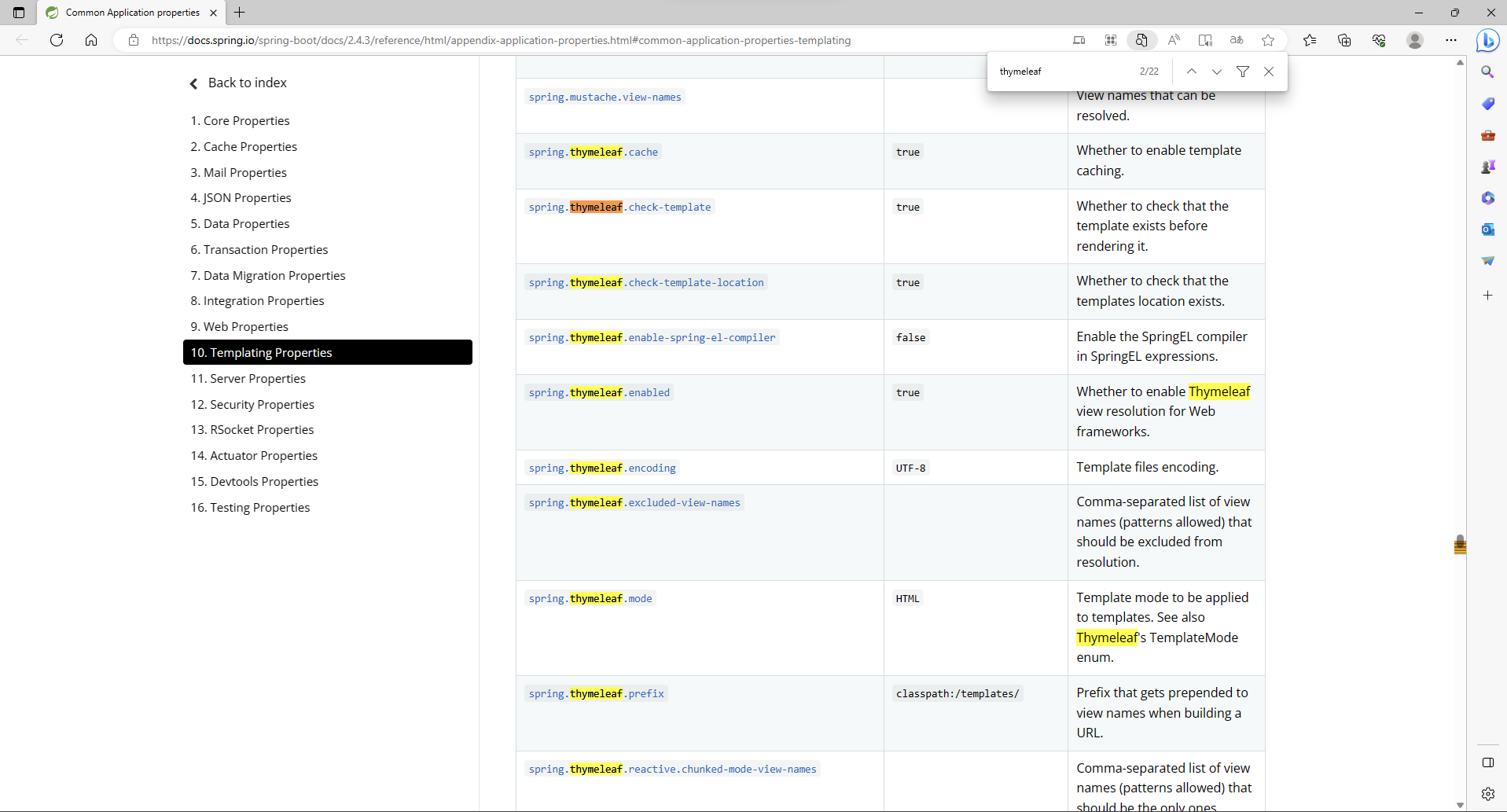Open 6. Transaction Properties section
Screen dimensions: 1507x812
[x=259, y=249]
